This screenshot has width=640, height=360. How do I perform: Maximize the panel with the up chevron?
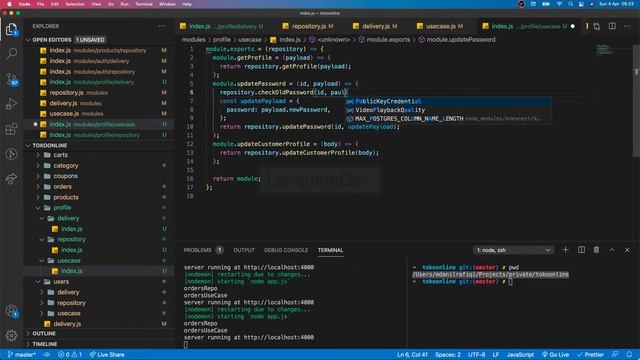click(x=612, y=250)
